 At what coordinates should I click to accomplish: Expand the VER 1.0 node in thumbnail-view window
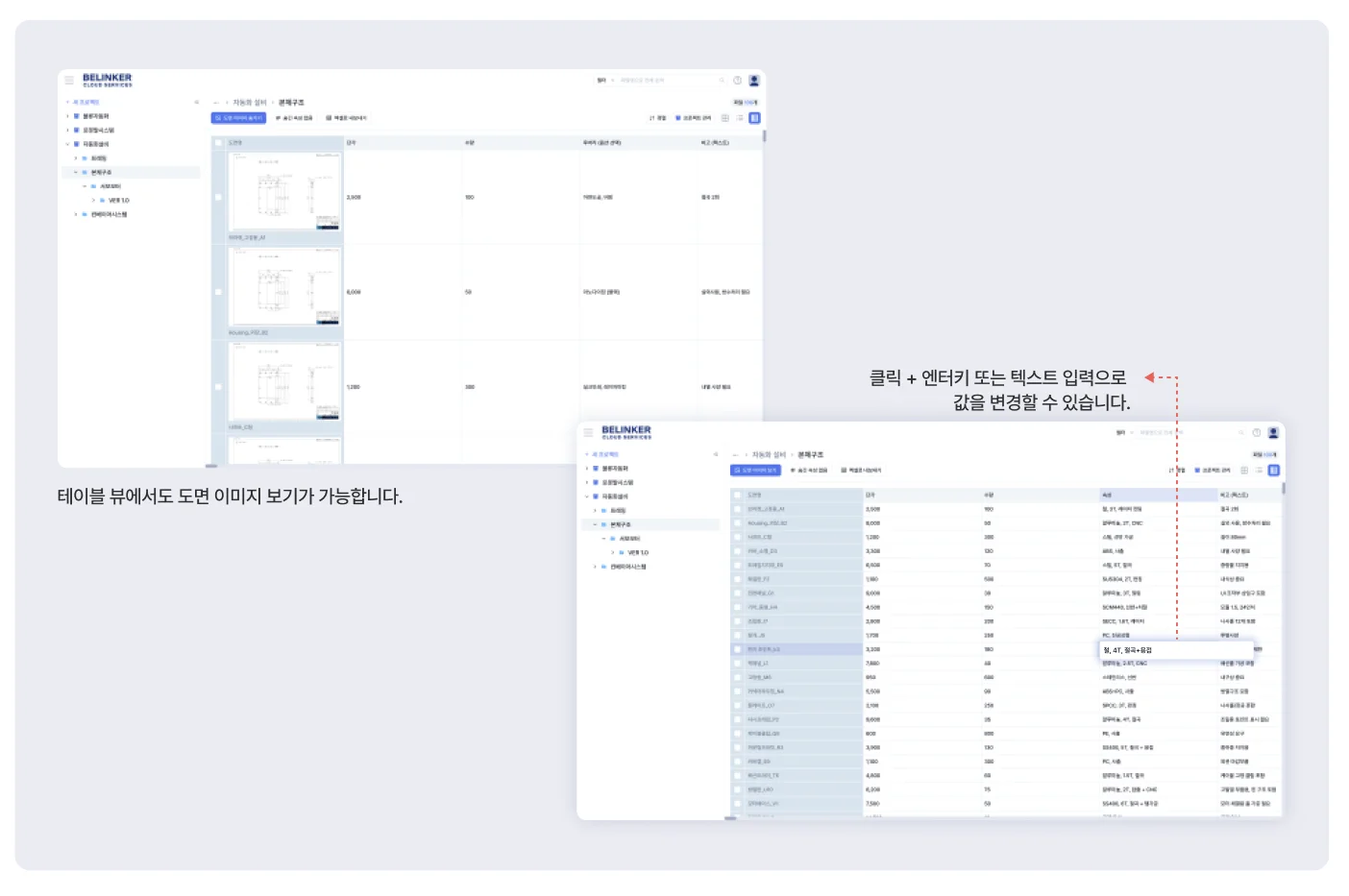pyautogui.click(x=93, y=201)
